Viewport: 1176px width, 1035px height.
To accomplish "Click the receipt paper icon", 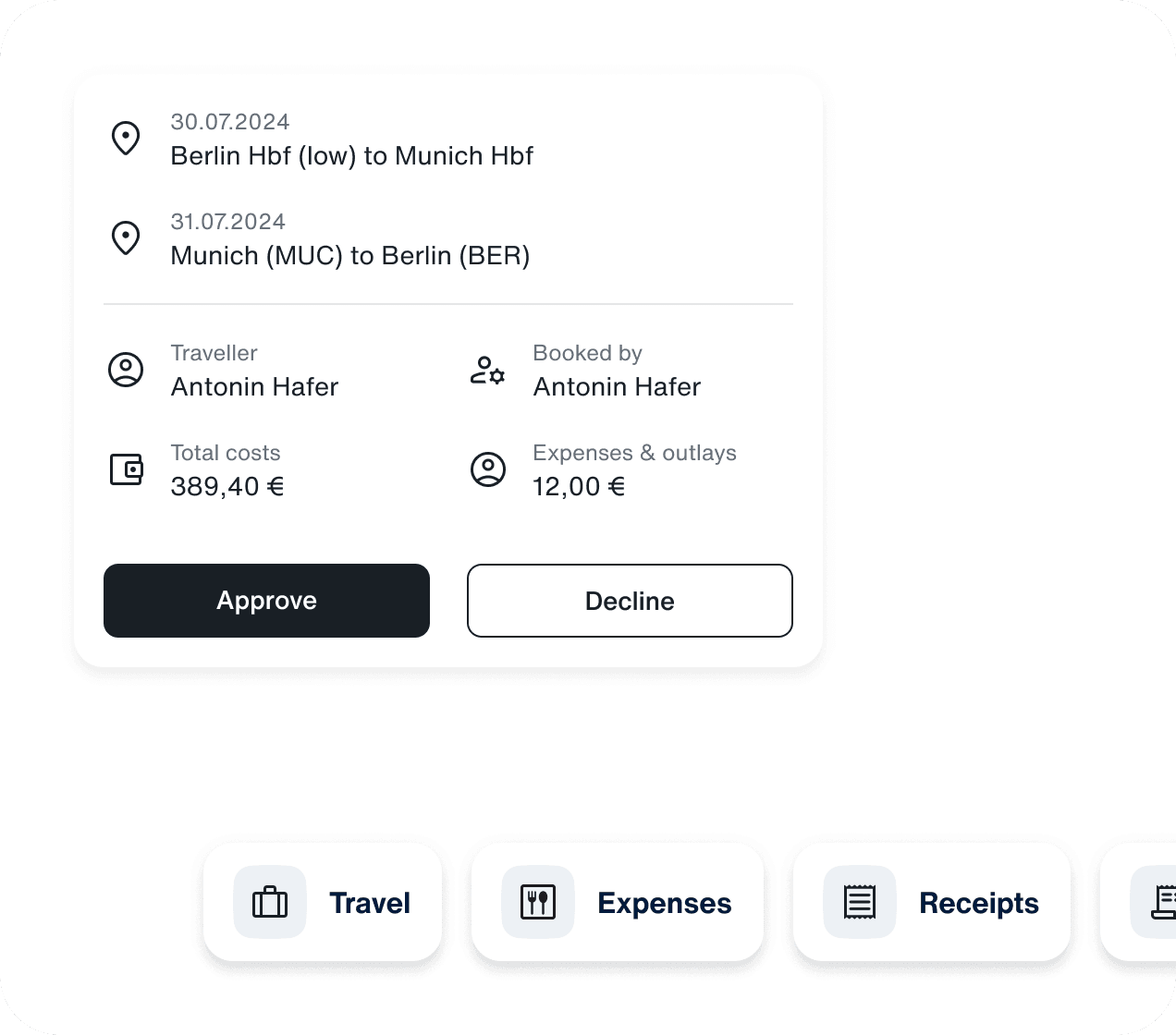I will coord(860,902).
